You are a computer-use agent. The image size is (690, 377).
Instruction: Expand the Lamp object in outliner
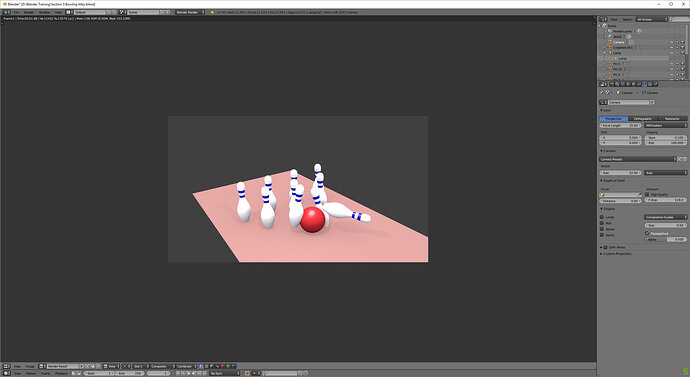[605, 53]
